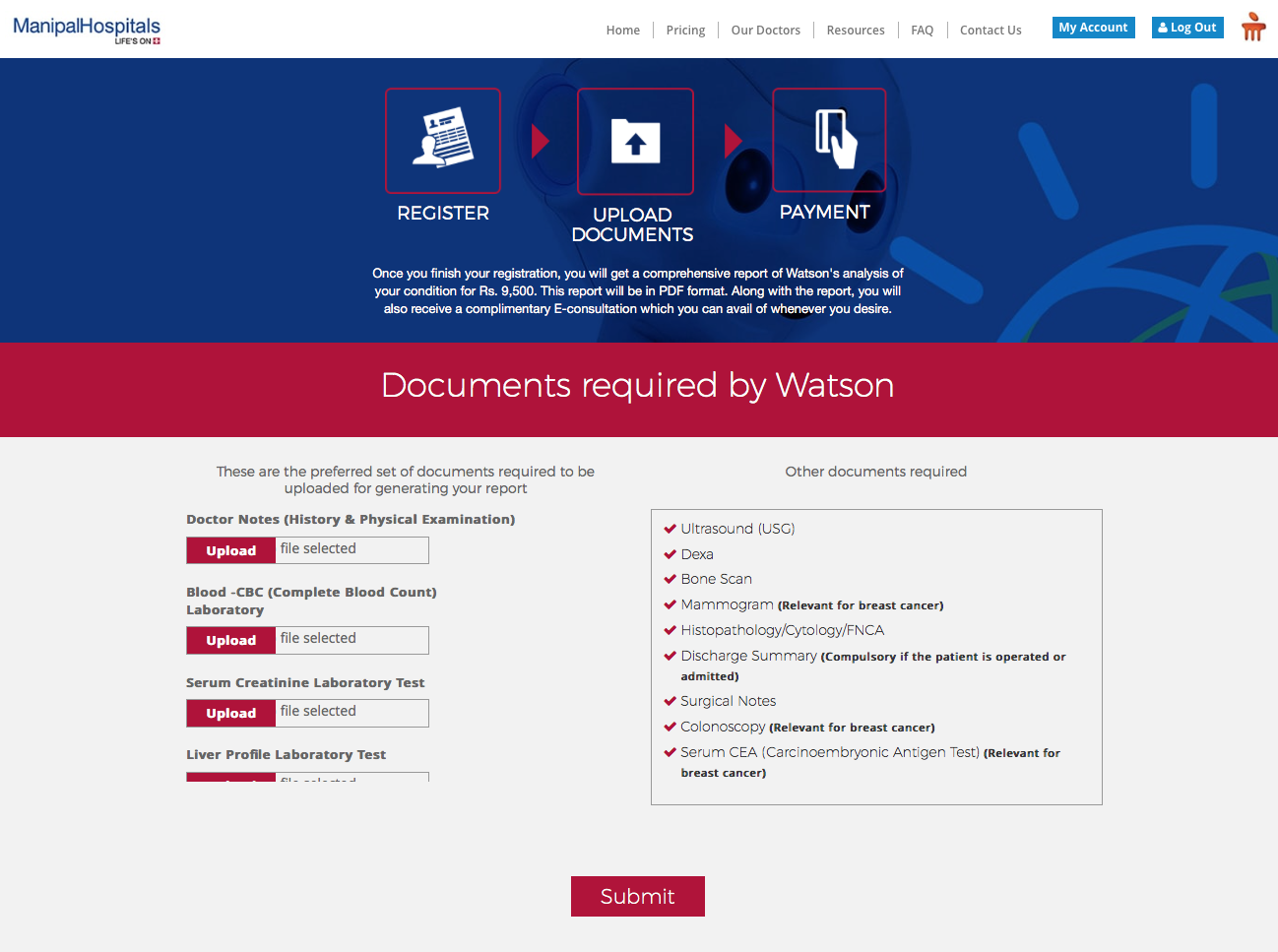The height and width of the screenshot is (952, 1278).
Task: Open the Register step icon
Action: click(443, 141)
